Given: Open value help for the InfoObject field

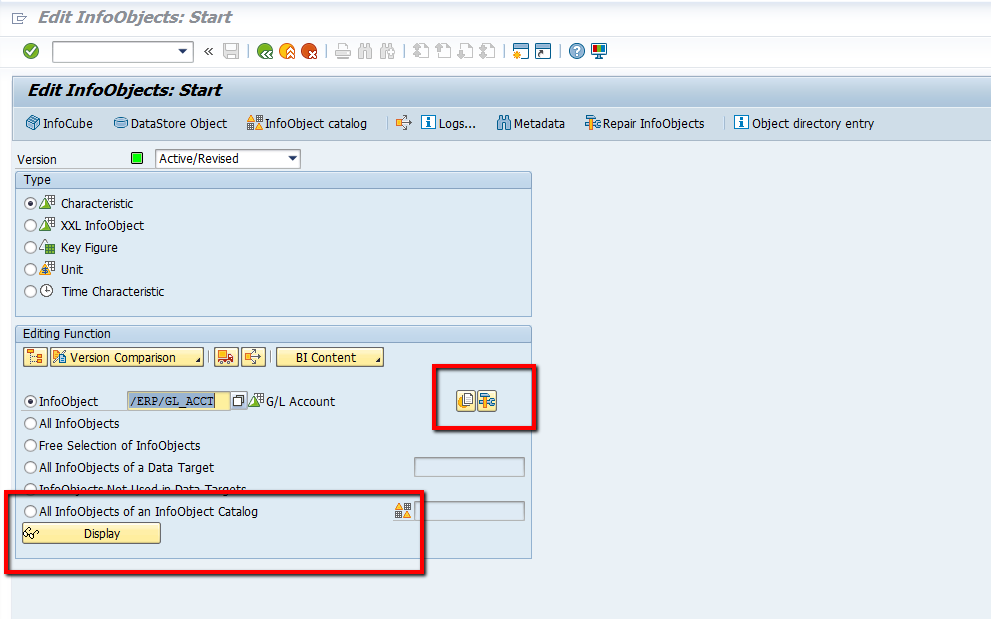Looking at the screenshot, I should [x=236, y=400].
